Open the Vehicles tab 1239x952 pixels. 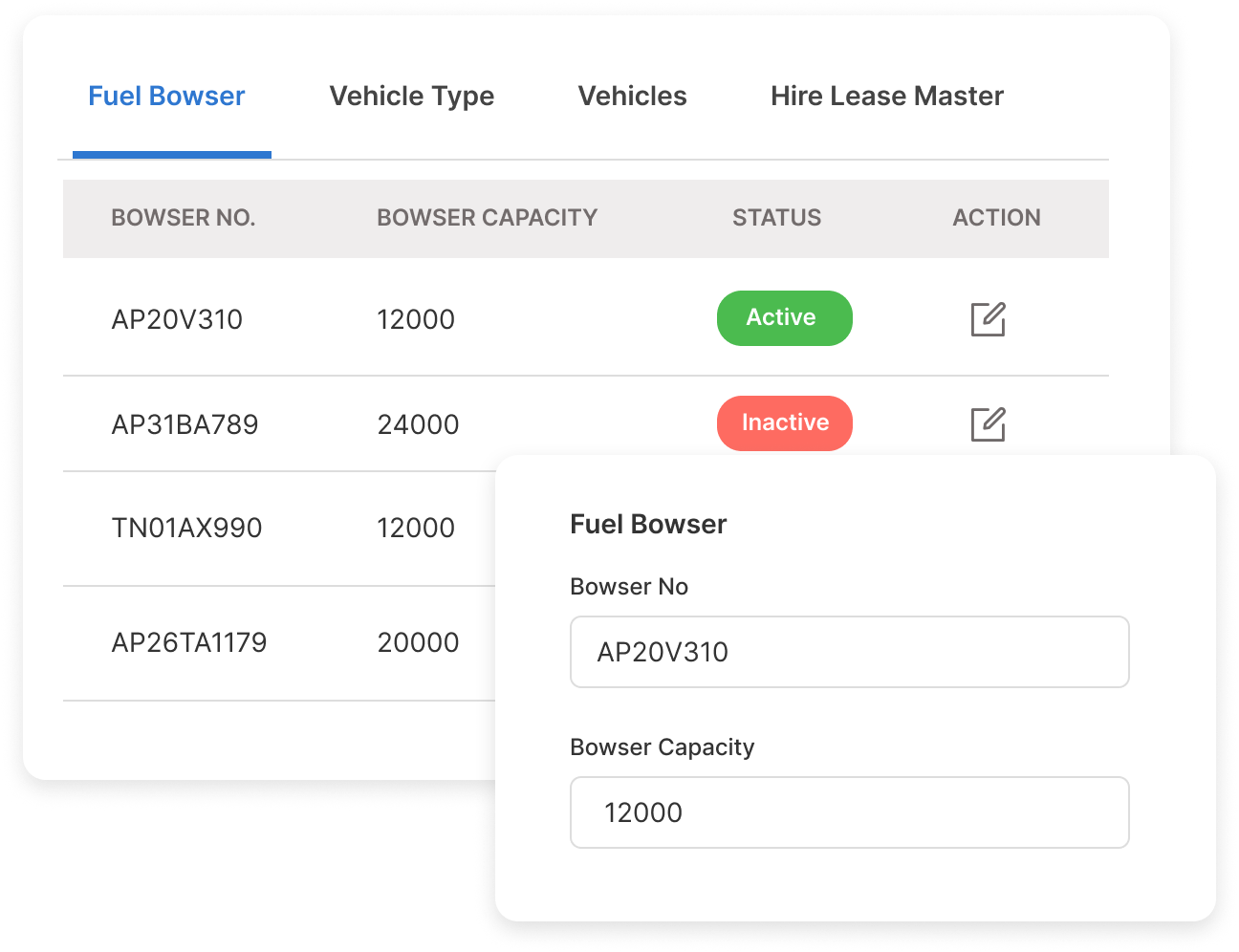coord(632,97)
